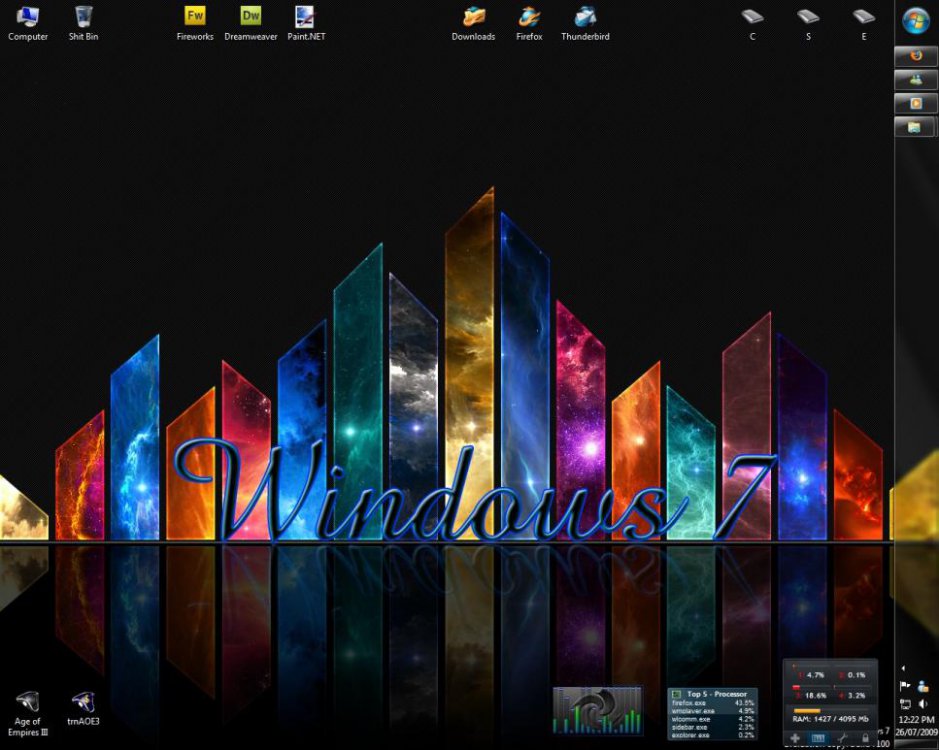Viewport: 939px width, 750px height.
Task: Launch Paint.NET from the desktop
Action: pos(305,17)
